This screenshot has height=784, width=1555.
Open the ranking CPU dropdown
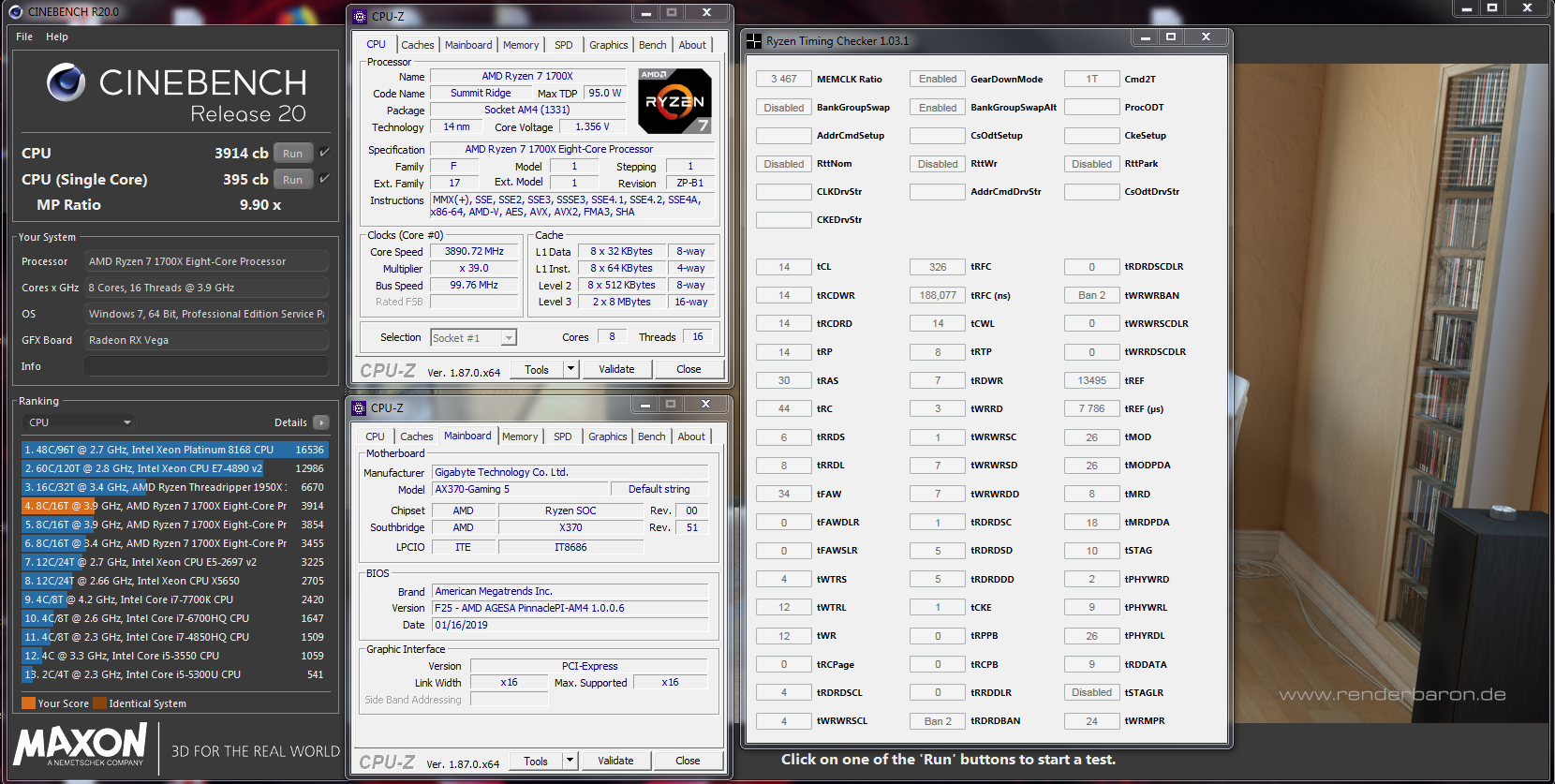79,422
